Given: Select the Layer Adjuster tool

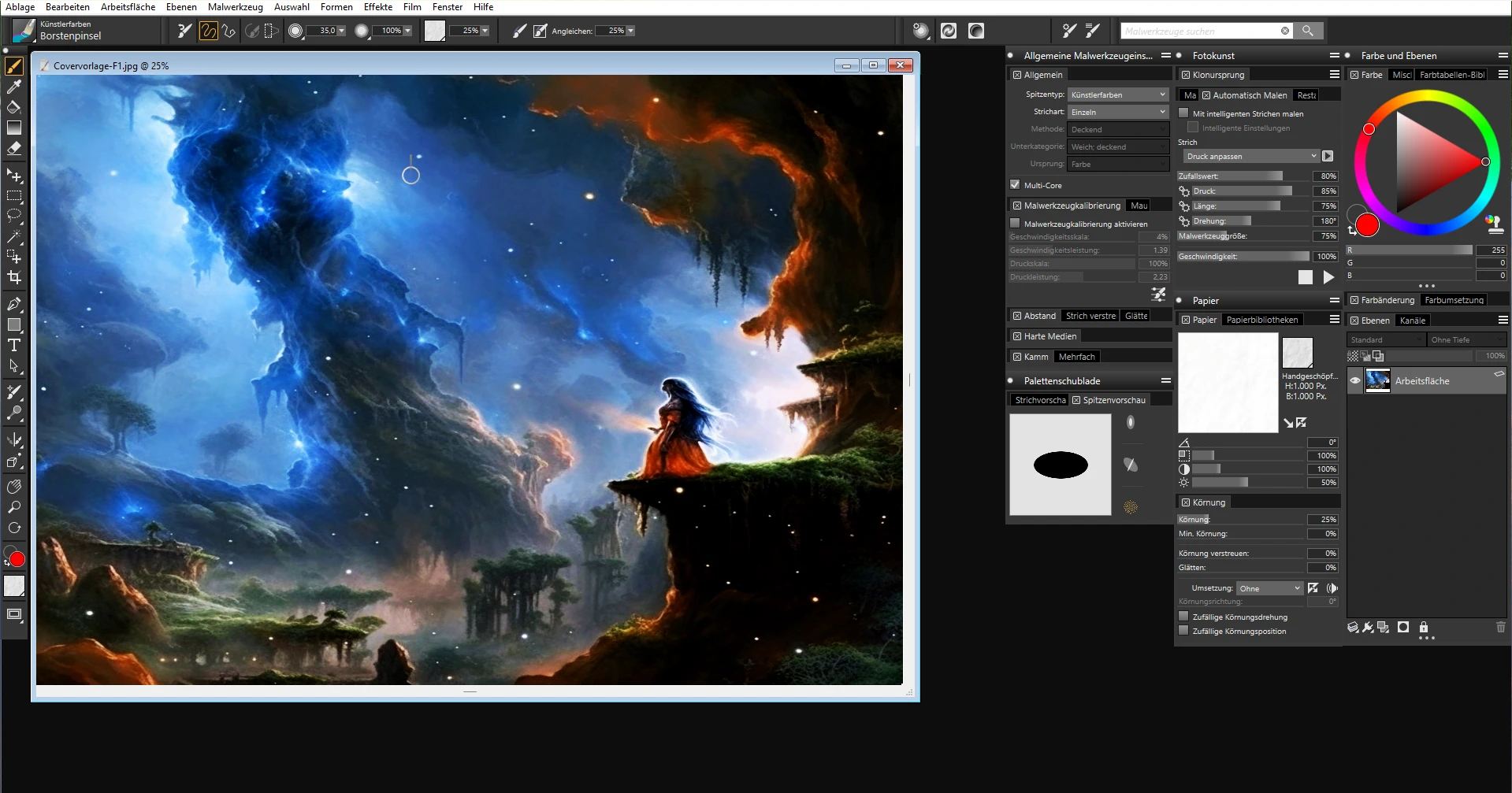Looking at the screenshot, I should [14, 176].
